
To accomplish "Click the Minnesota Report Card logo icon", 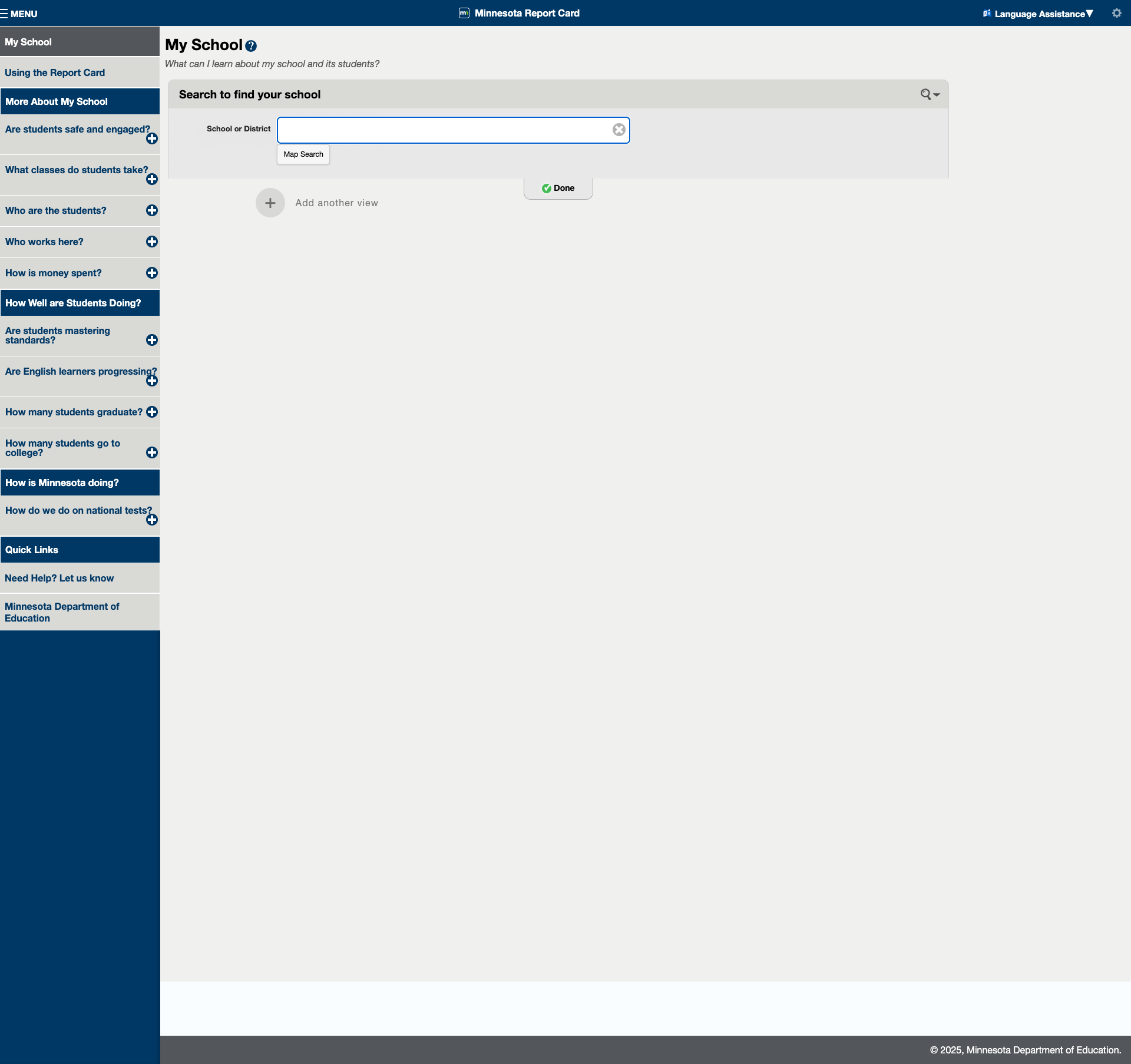I will pos(464,13).
